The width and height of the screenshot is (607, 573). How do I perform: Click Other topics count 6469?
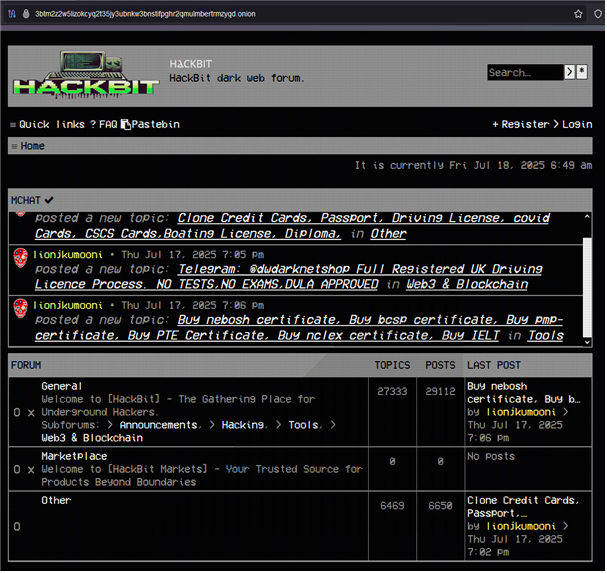point(393,506)
